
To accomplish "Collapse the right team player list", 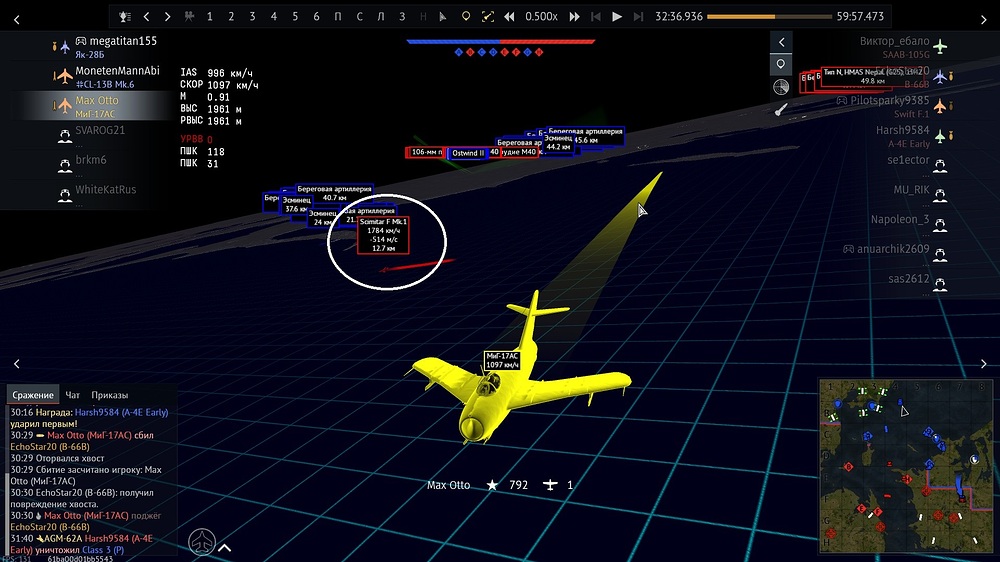I will tap(782, 42).
